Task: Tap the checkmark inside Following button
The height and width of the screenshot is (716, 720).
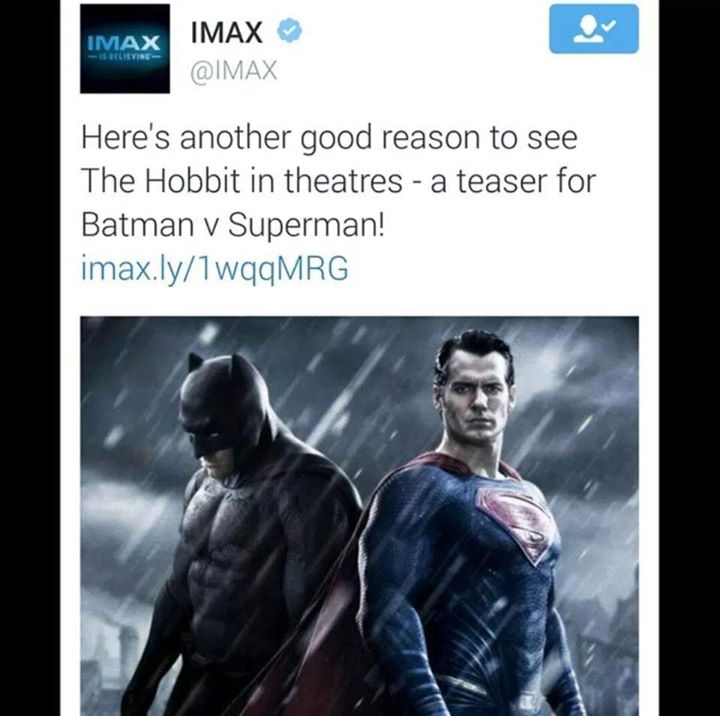Action: [608, 26]
